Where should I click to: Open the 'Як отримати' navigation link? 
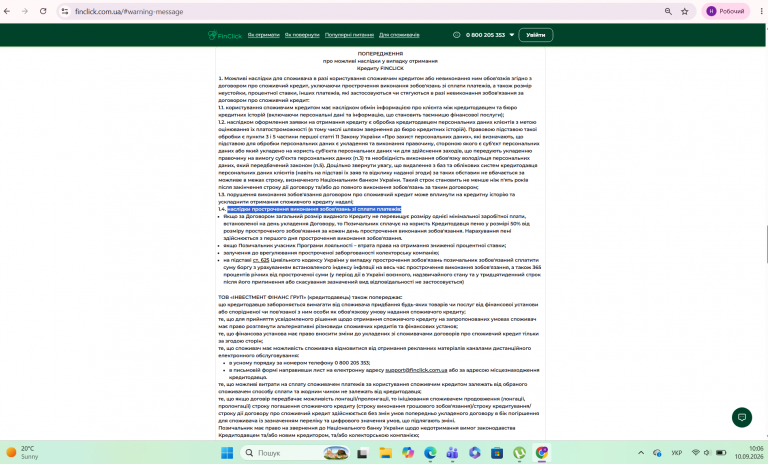point(264,35)
